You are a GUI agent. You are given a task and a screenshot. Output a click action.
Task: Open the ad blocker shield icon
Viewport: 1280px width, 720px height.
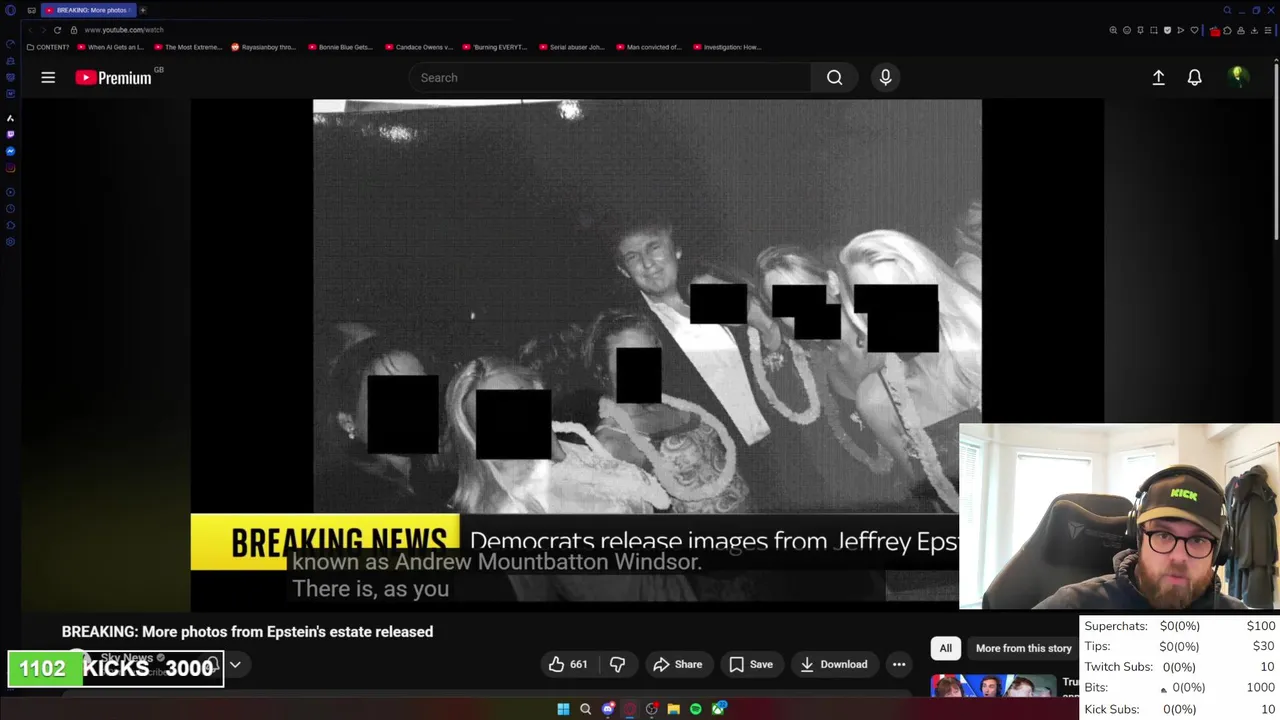tap(1167, 30)
